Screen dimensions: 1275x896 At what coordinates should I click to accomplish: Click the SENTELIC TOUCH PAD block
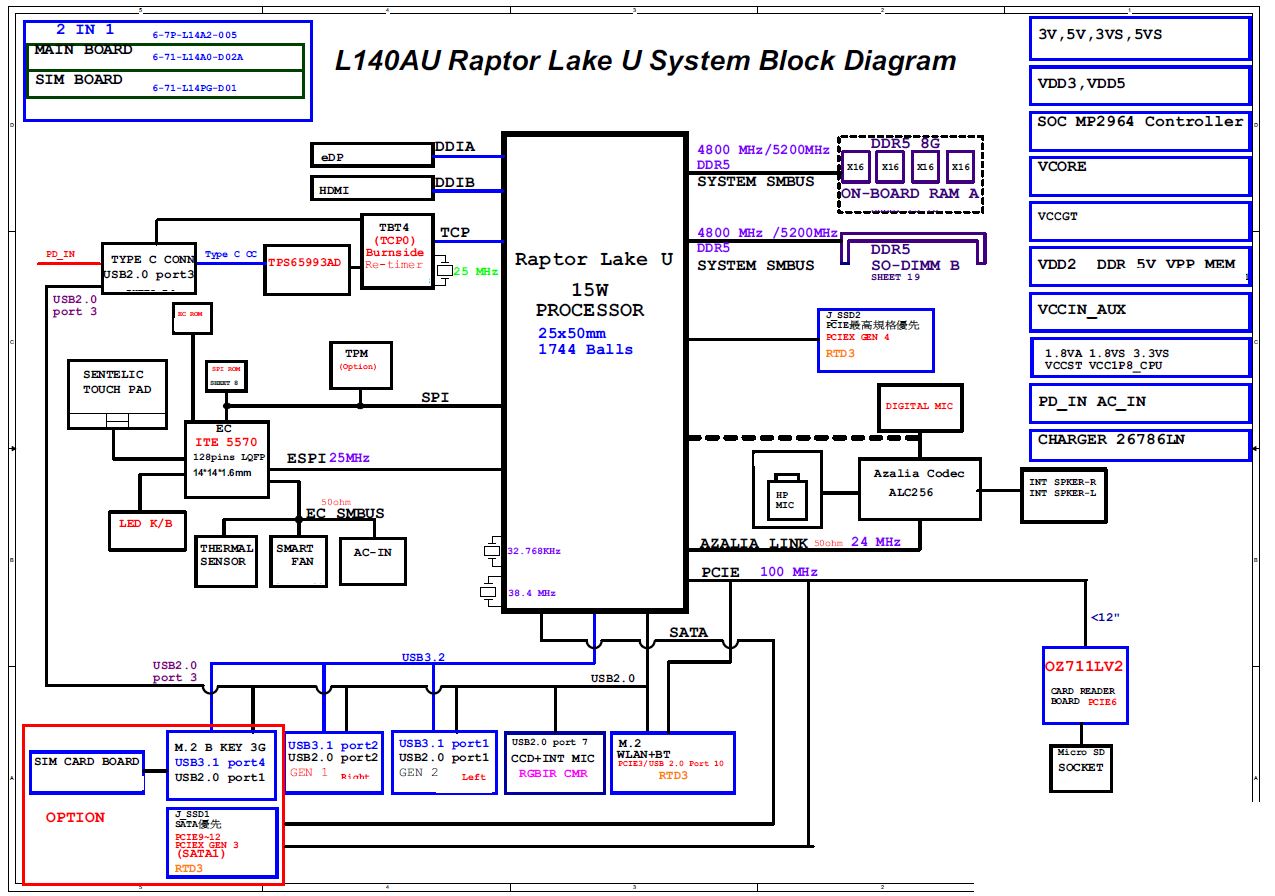[118, 394]
